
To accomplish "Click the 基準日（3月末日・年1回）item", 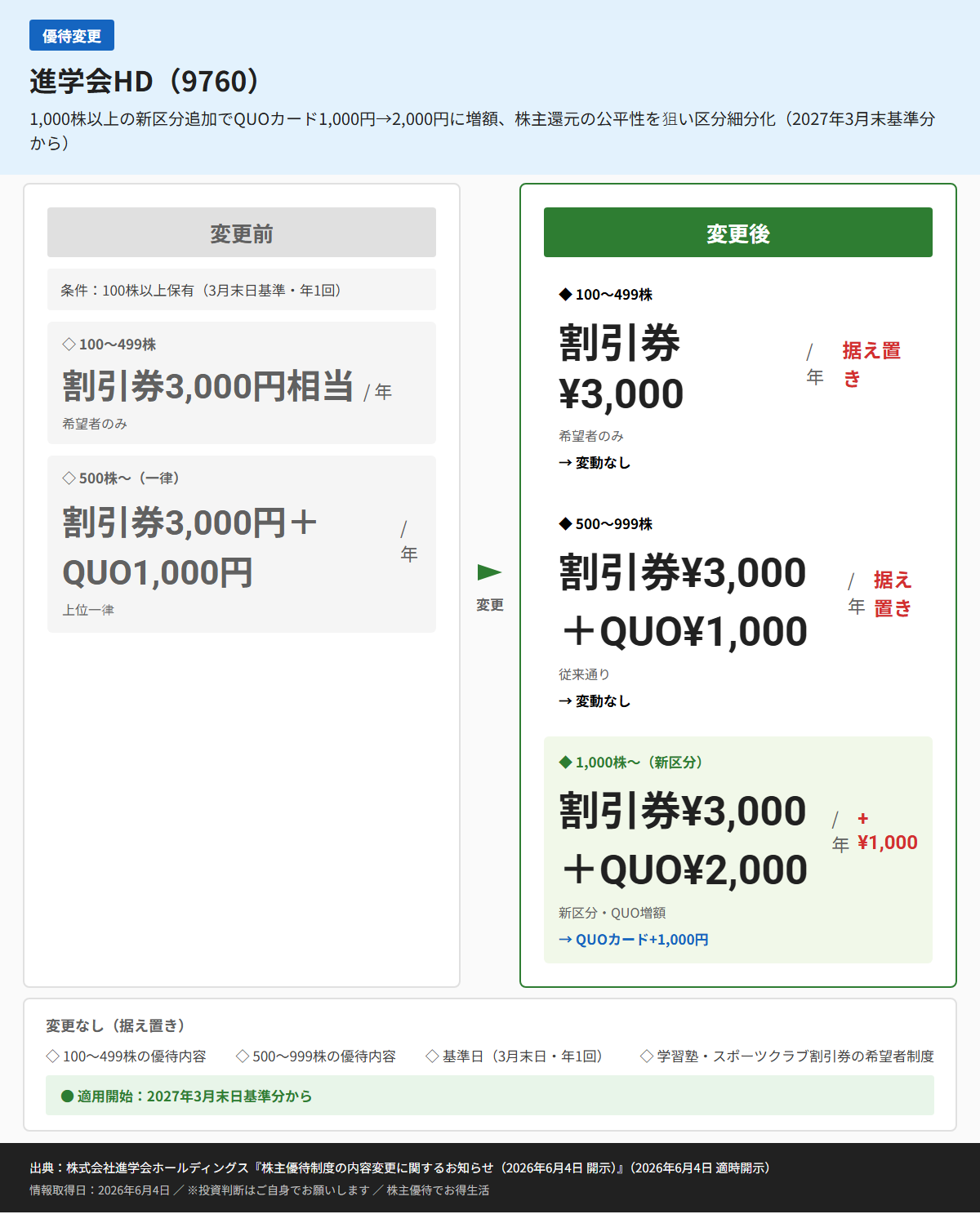I will coord(517,1056).
